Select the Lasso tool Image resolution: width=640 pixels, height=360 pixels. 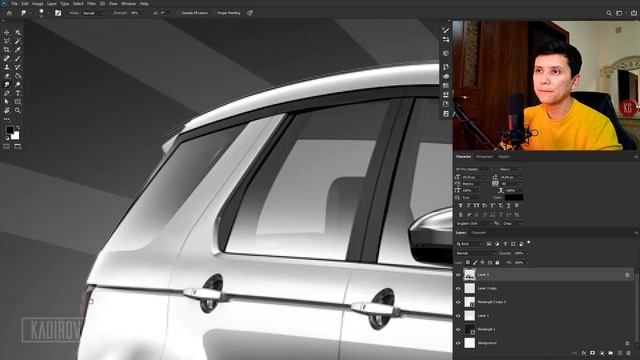coord(7,41)
